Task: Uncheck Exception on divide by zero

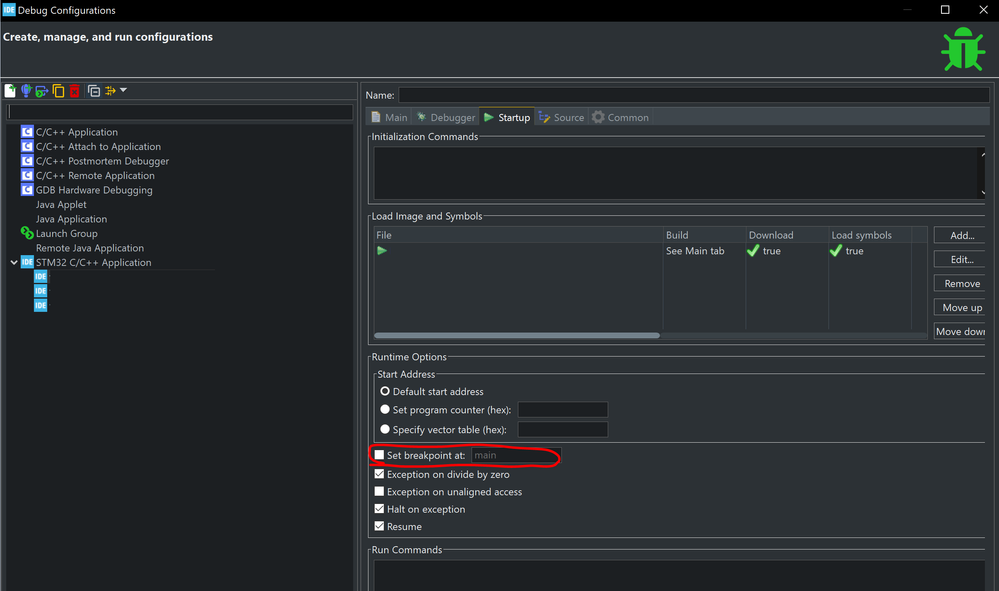Action: pyautogui.click(x=380, y=474)
